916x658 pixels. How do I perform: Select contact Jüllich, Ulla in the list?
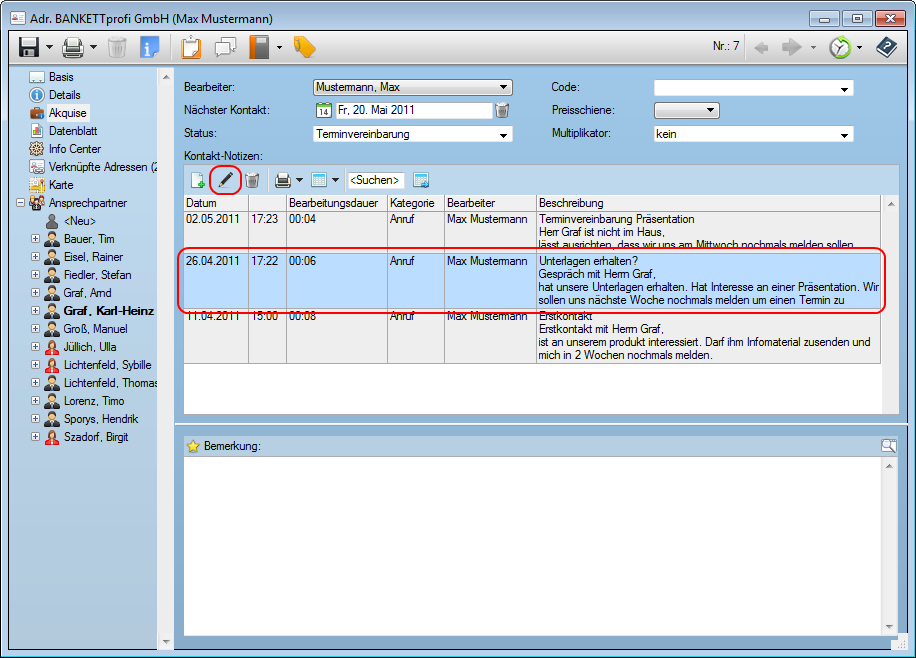point(92,347)
